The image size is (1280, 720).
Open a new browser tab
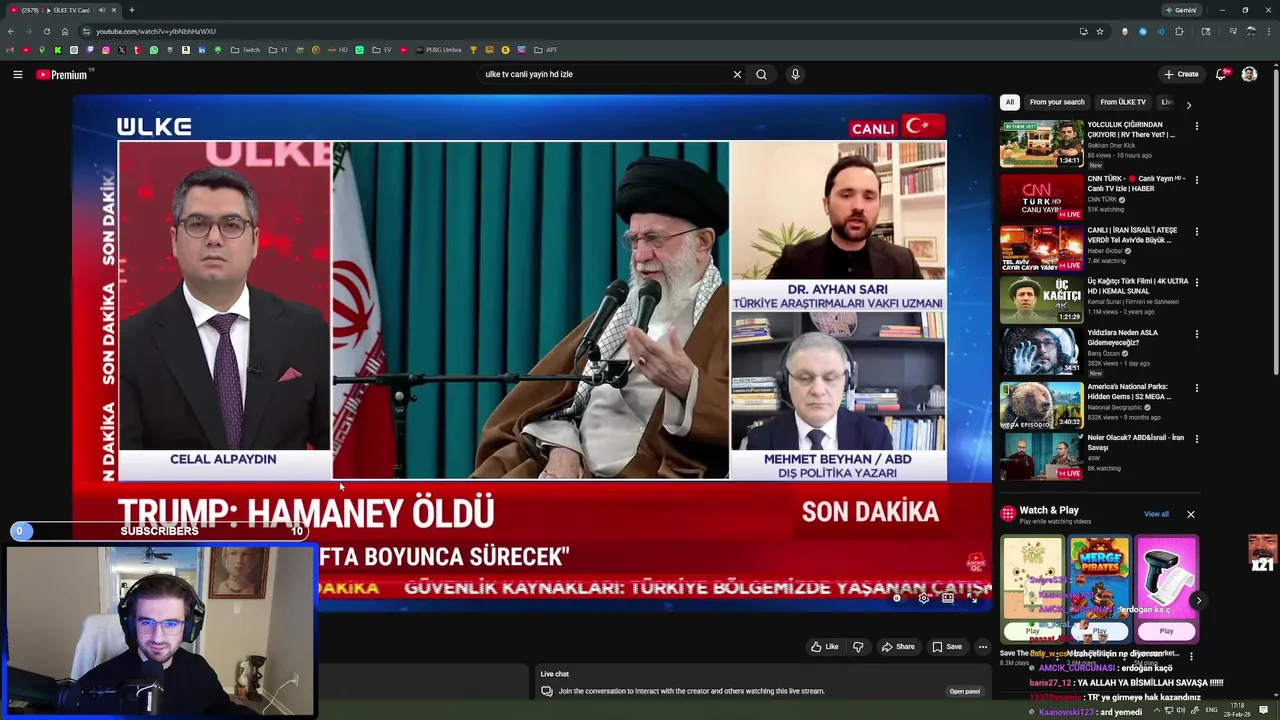pos(131,10)
